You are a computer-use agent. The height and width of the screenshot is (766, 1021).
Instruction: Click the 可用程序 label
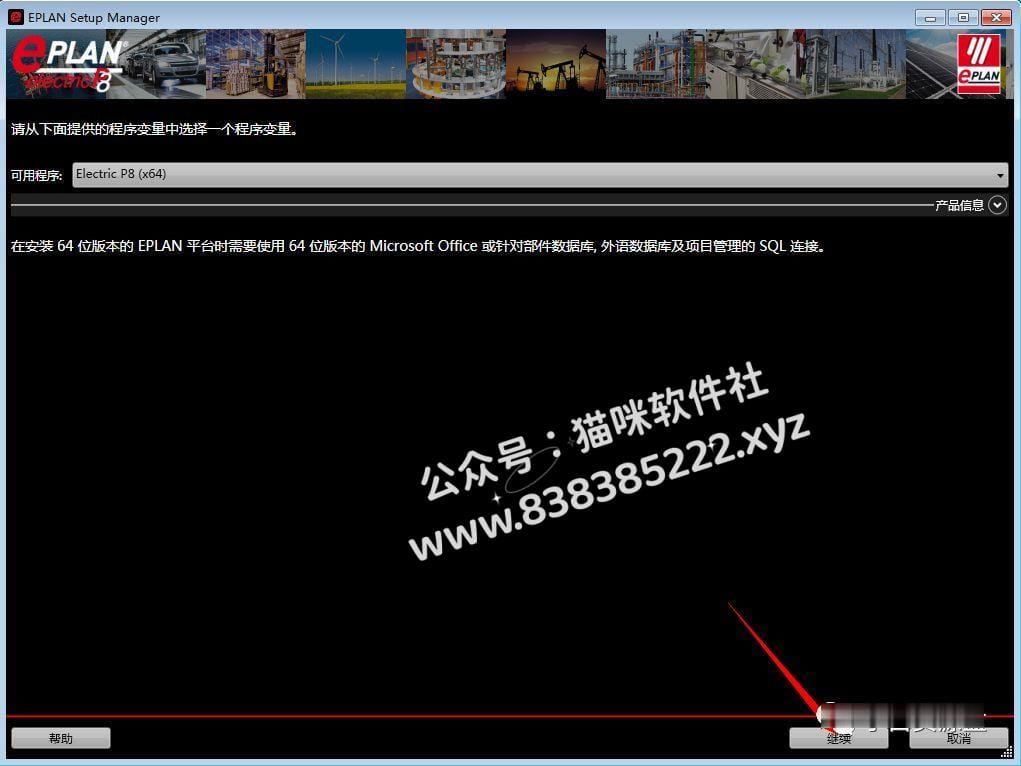coord(36,175)
